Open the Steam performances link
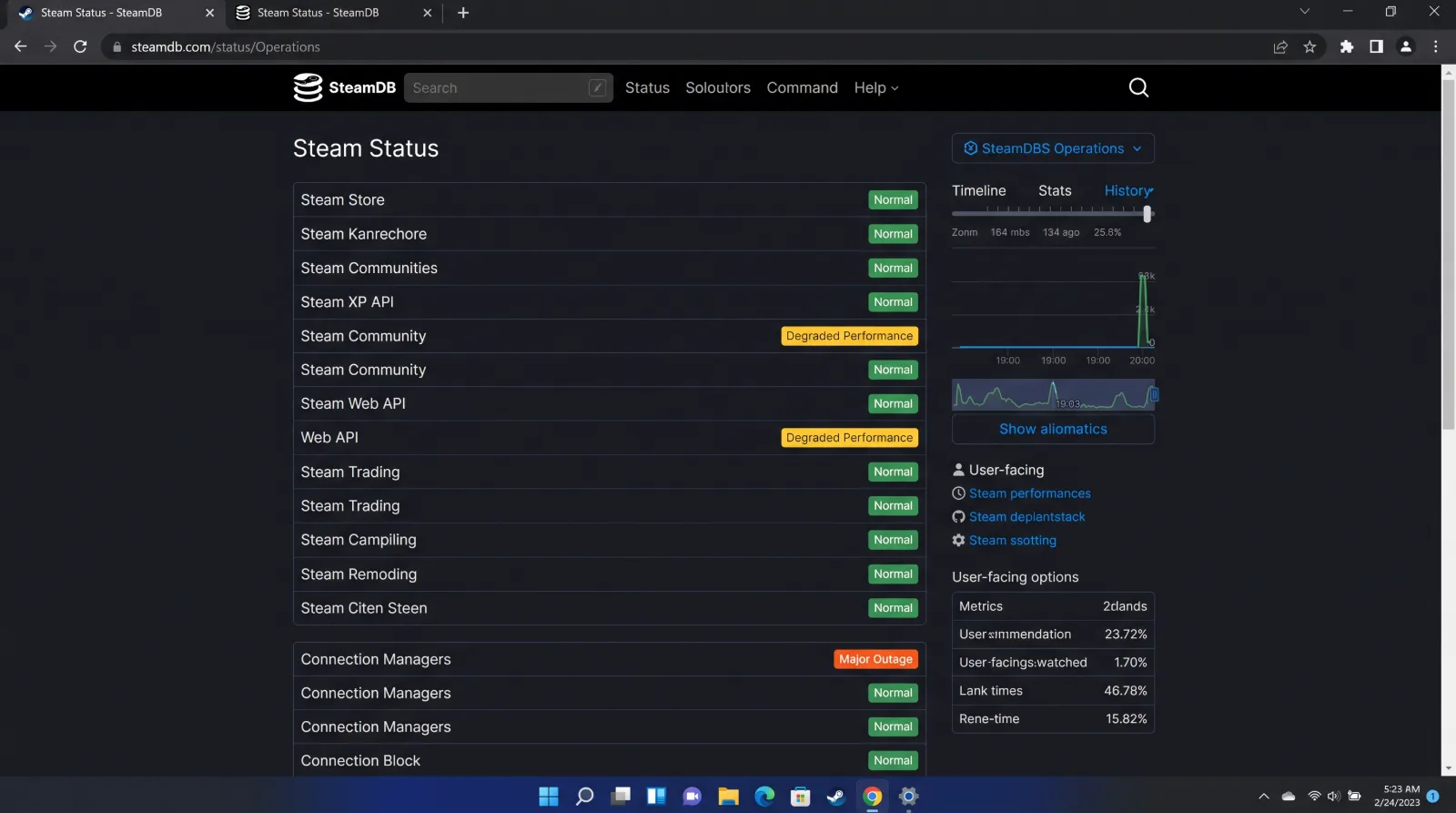Screen dimensions: 1456x813 point(1030,493)
